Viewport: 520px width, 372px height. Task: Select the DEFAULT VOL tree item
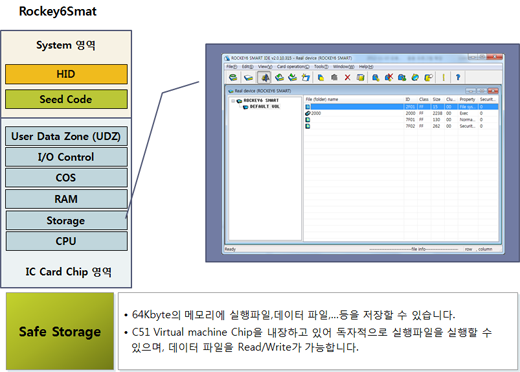(265, 107)
